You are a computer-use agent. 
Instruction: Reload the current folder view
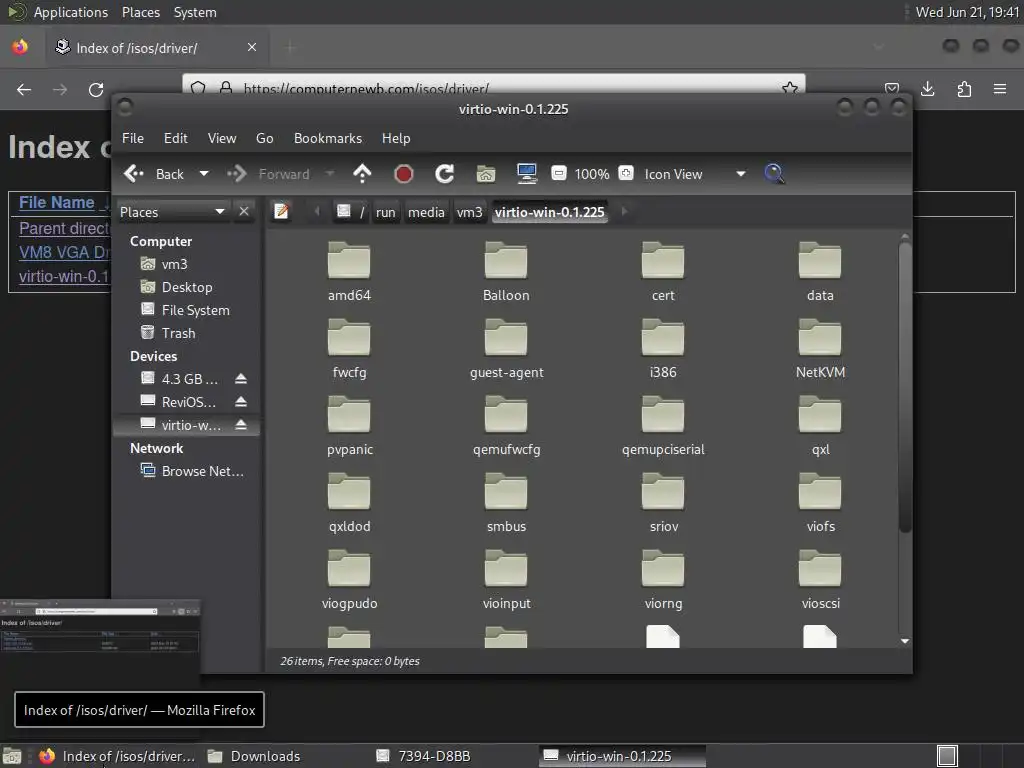point(445,174)
